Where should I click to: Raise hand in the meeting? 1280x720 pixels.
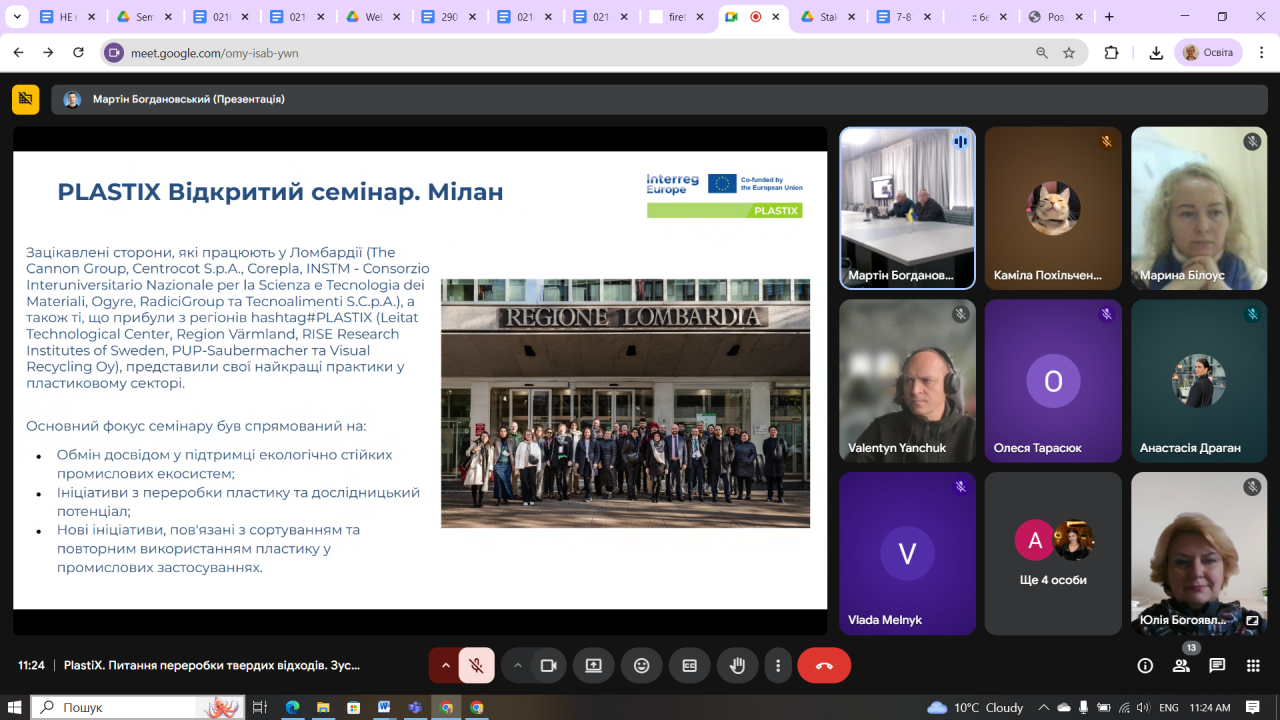point(737,666)
